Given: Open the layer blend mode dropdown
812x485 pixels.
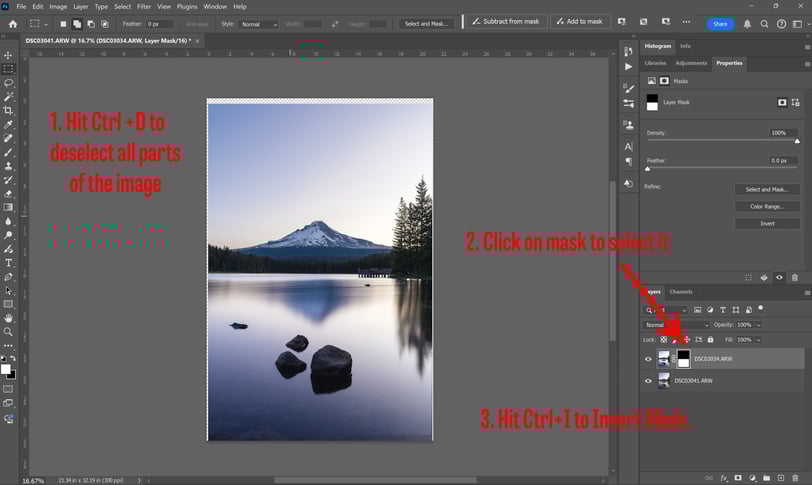Looking at the screenshot, I should [676, 325].
